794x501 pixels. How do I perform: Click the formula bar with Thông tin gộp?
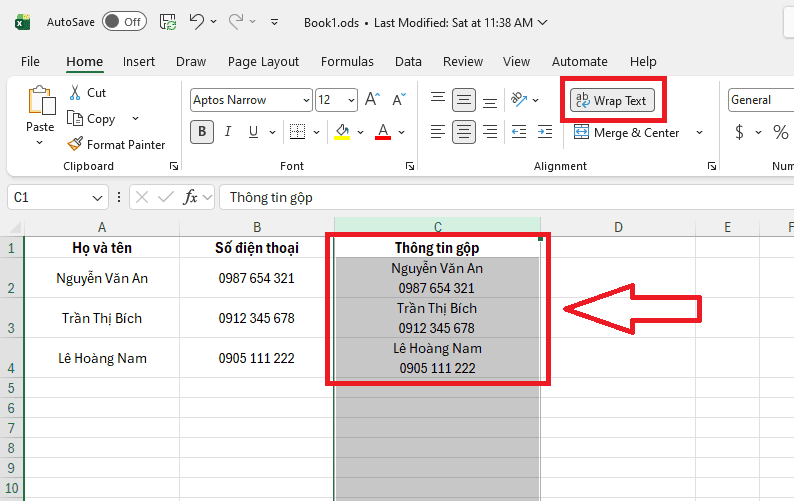pyautogui.click(x=506, y=197)
